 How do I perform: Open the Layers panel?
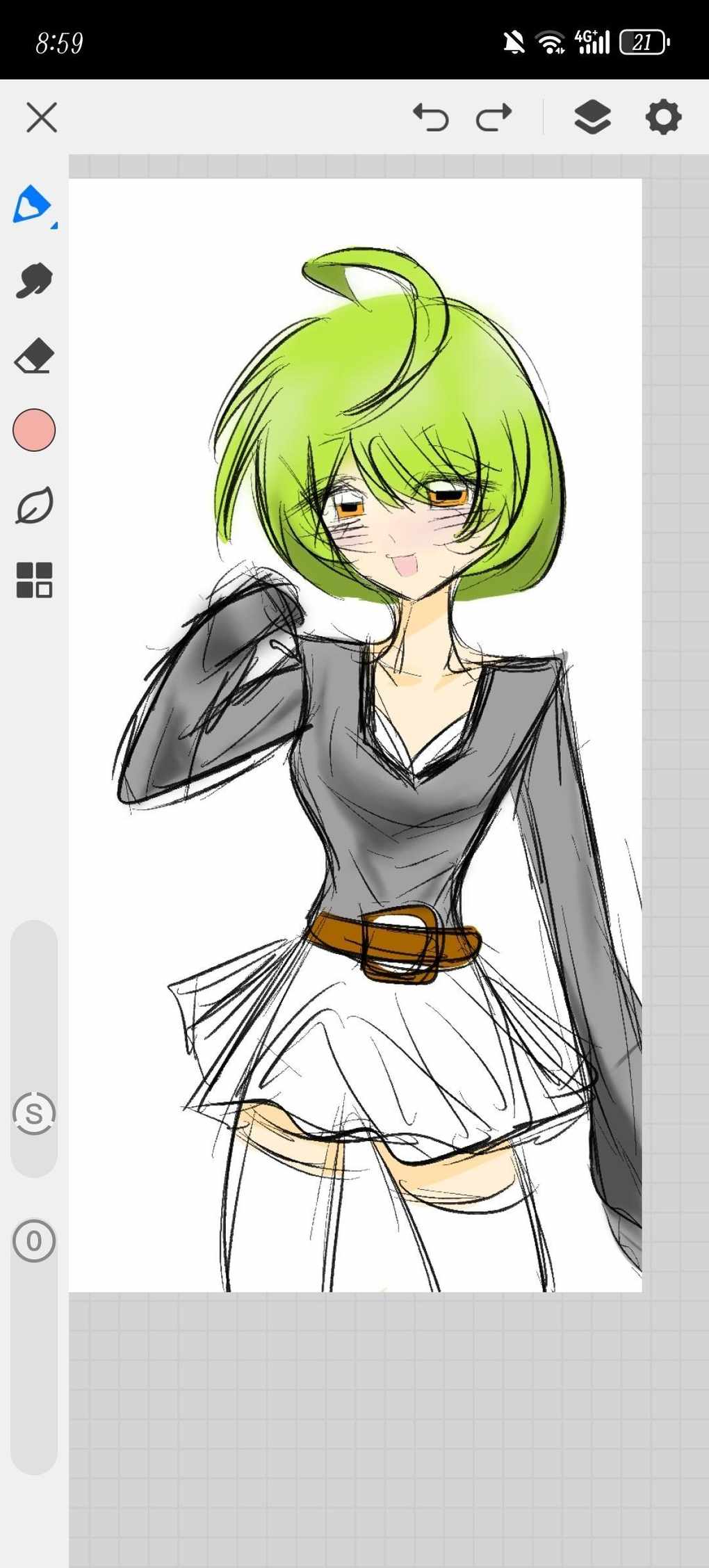592,117
